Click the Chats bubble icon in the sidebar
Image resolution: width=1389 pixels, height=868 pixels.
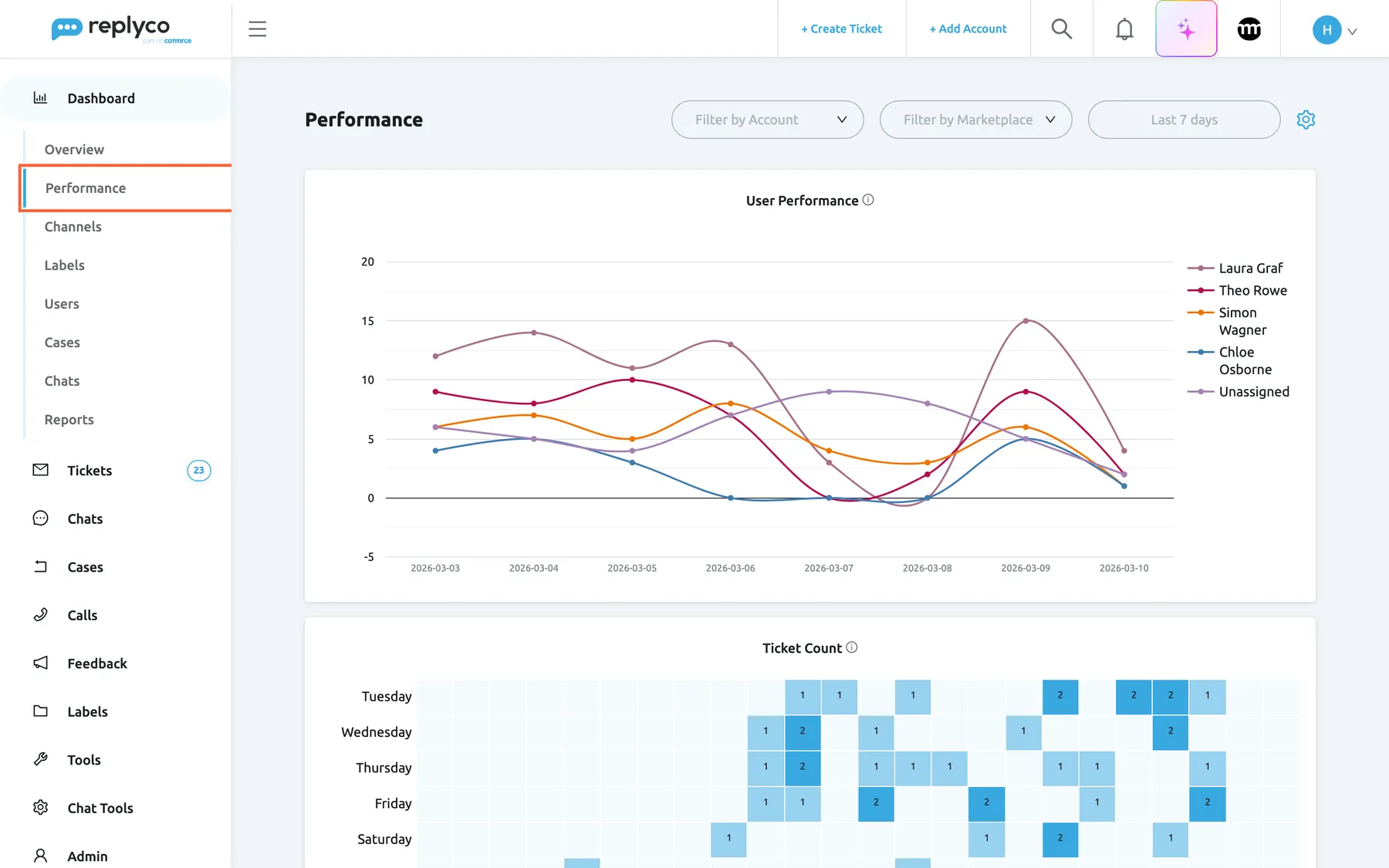[x=41, y=518]
